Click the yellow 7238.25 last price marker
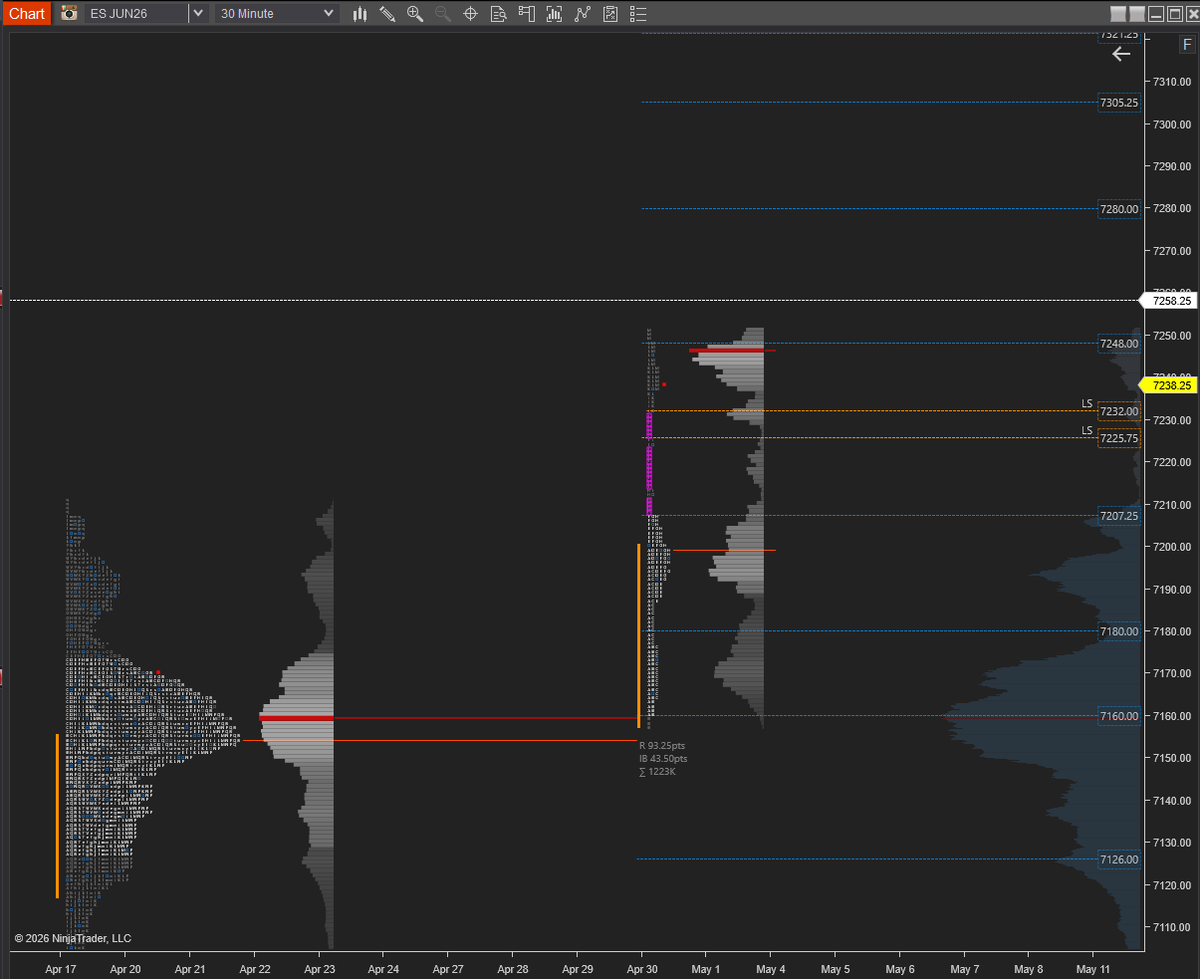1200x979 pixels. [1168, 385]
